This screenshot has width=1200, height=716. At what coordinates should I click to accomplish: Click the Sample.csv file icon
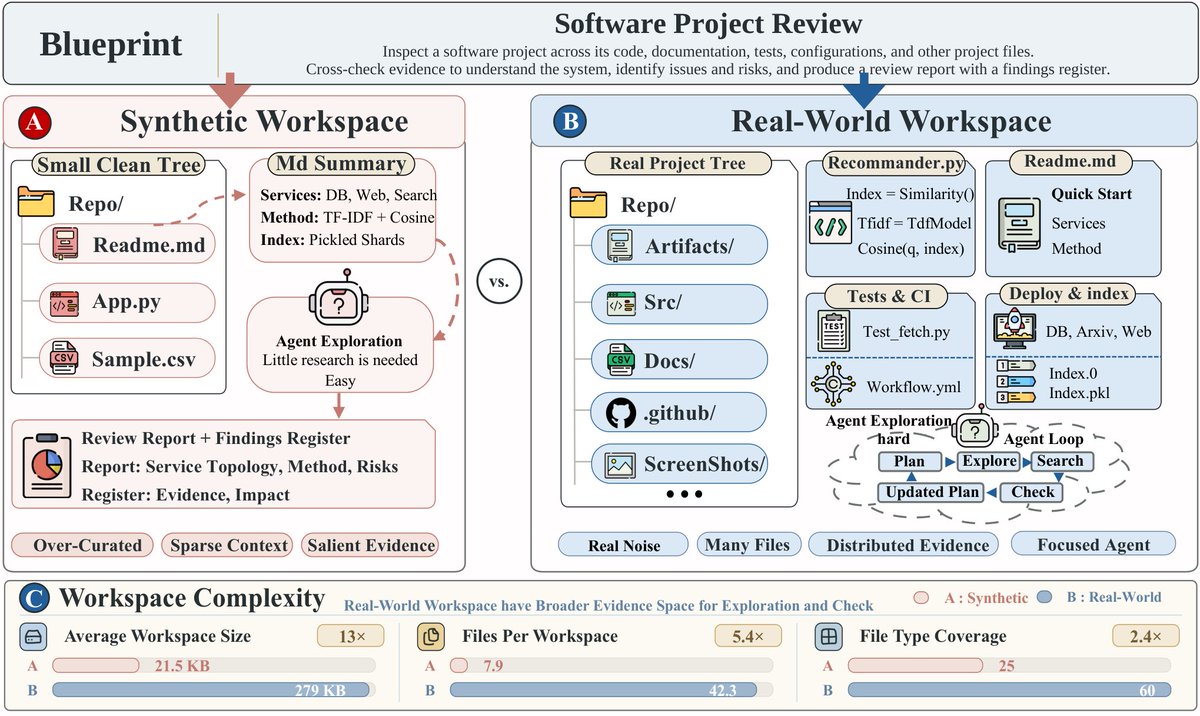pyautogui.click(x=66, y=358)
